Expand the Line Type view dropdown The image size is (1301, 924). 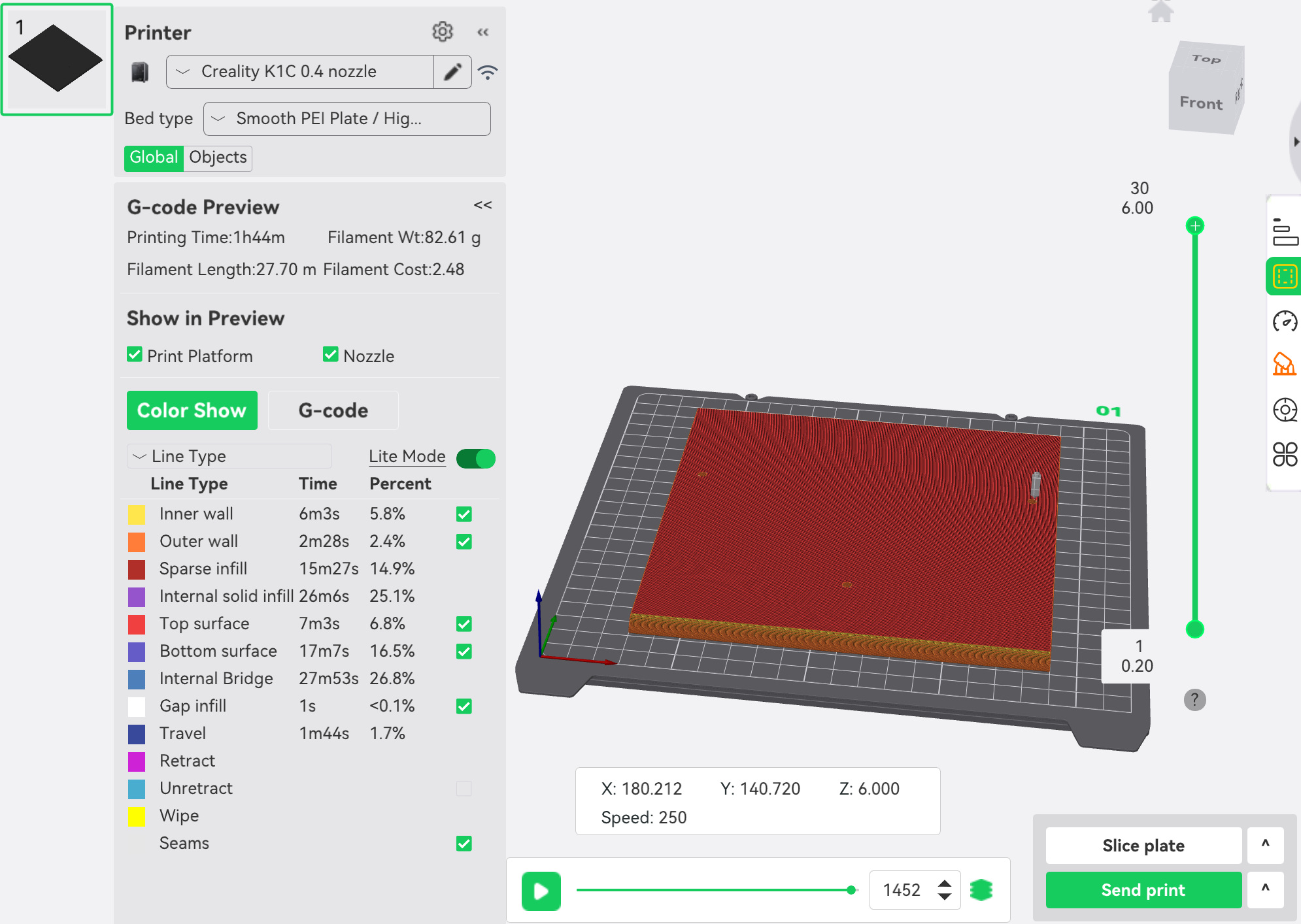coord(229,456)
